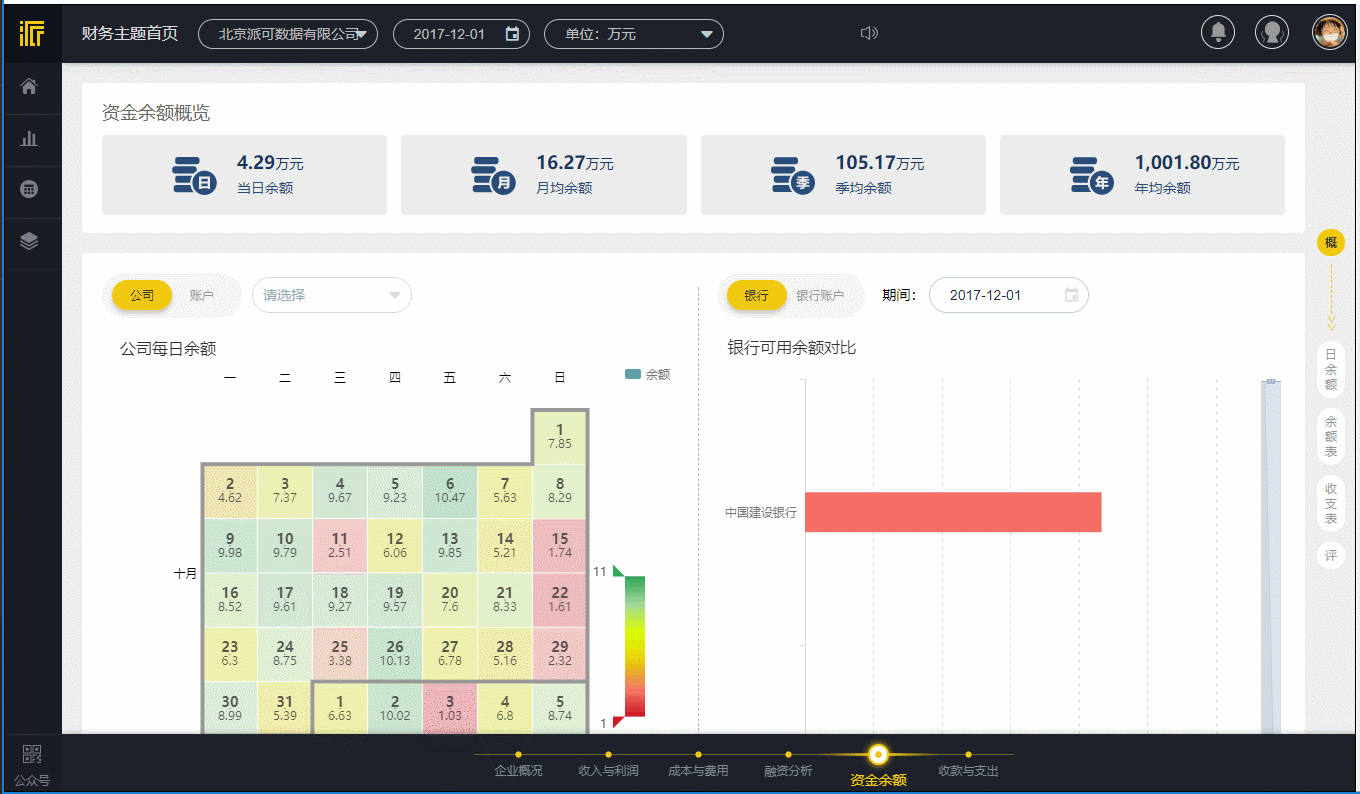Open the 期间 date picker showing 2017-12-01

1008,295
